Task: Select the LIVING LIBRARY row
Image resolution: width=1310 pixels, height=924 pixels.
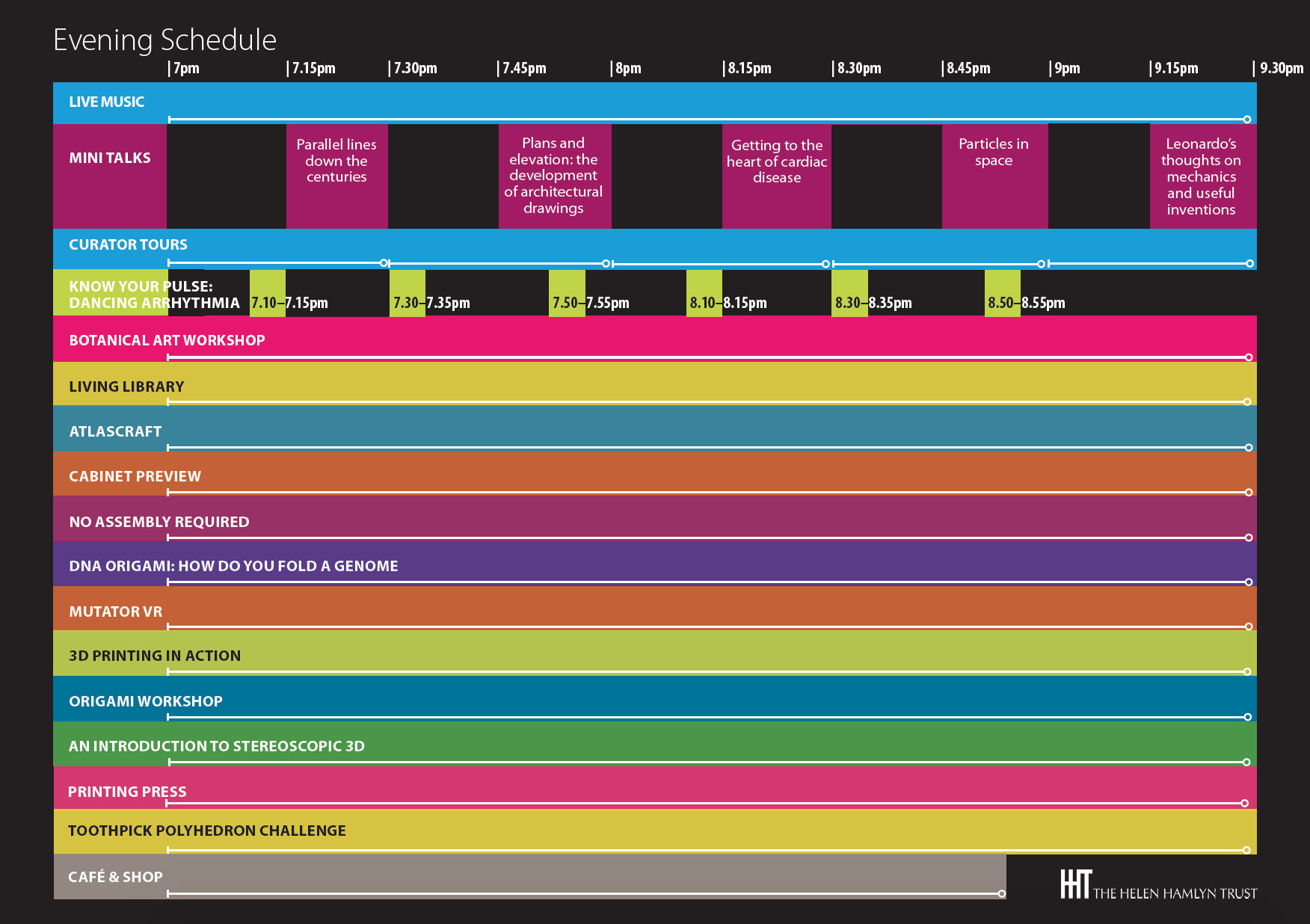Action: pos(655,384)
